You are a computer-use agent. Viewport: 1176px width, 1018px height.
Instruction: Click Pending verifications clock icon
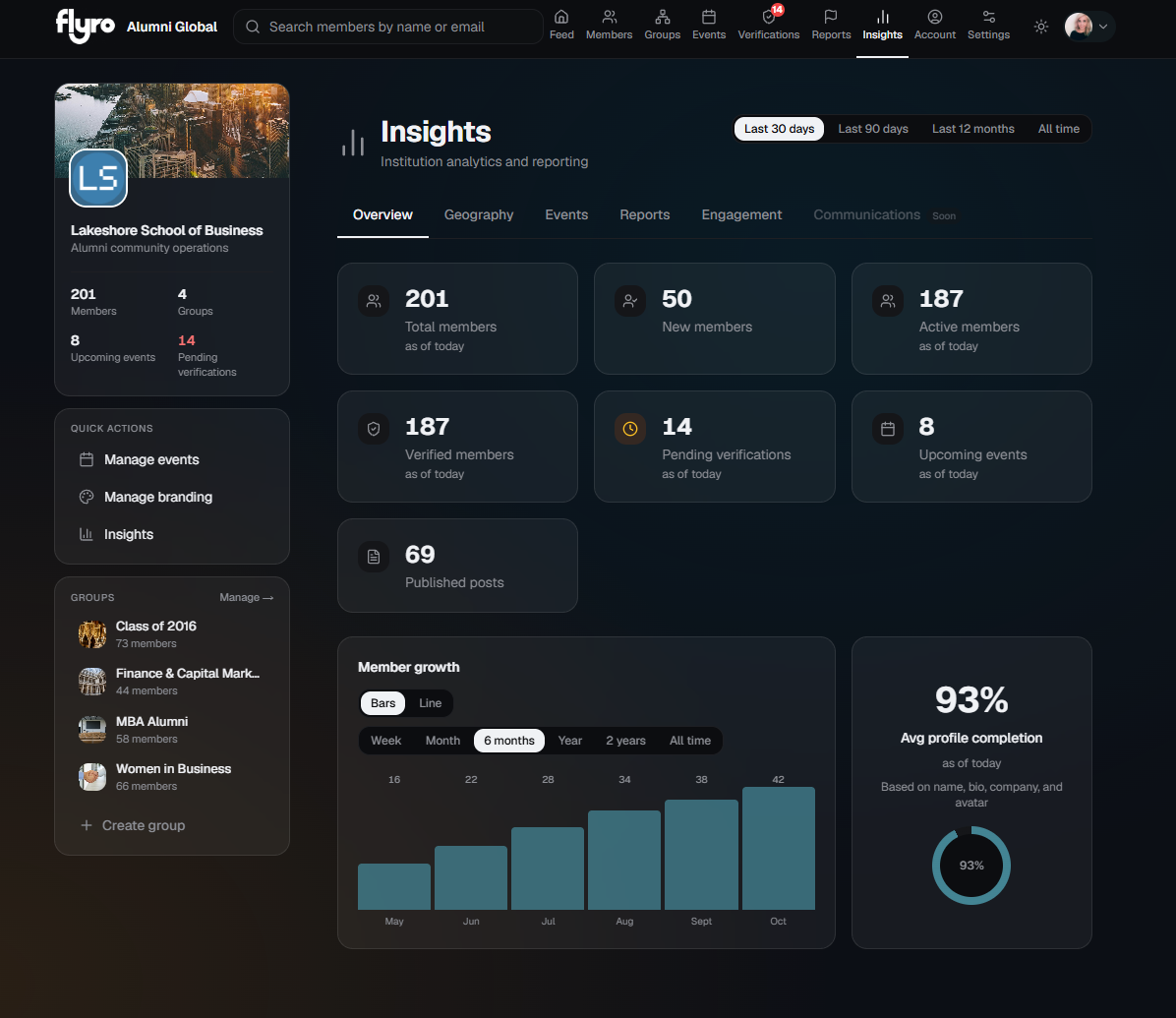tap(630, 429)
